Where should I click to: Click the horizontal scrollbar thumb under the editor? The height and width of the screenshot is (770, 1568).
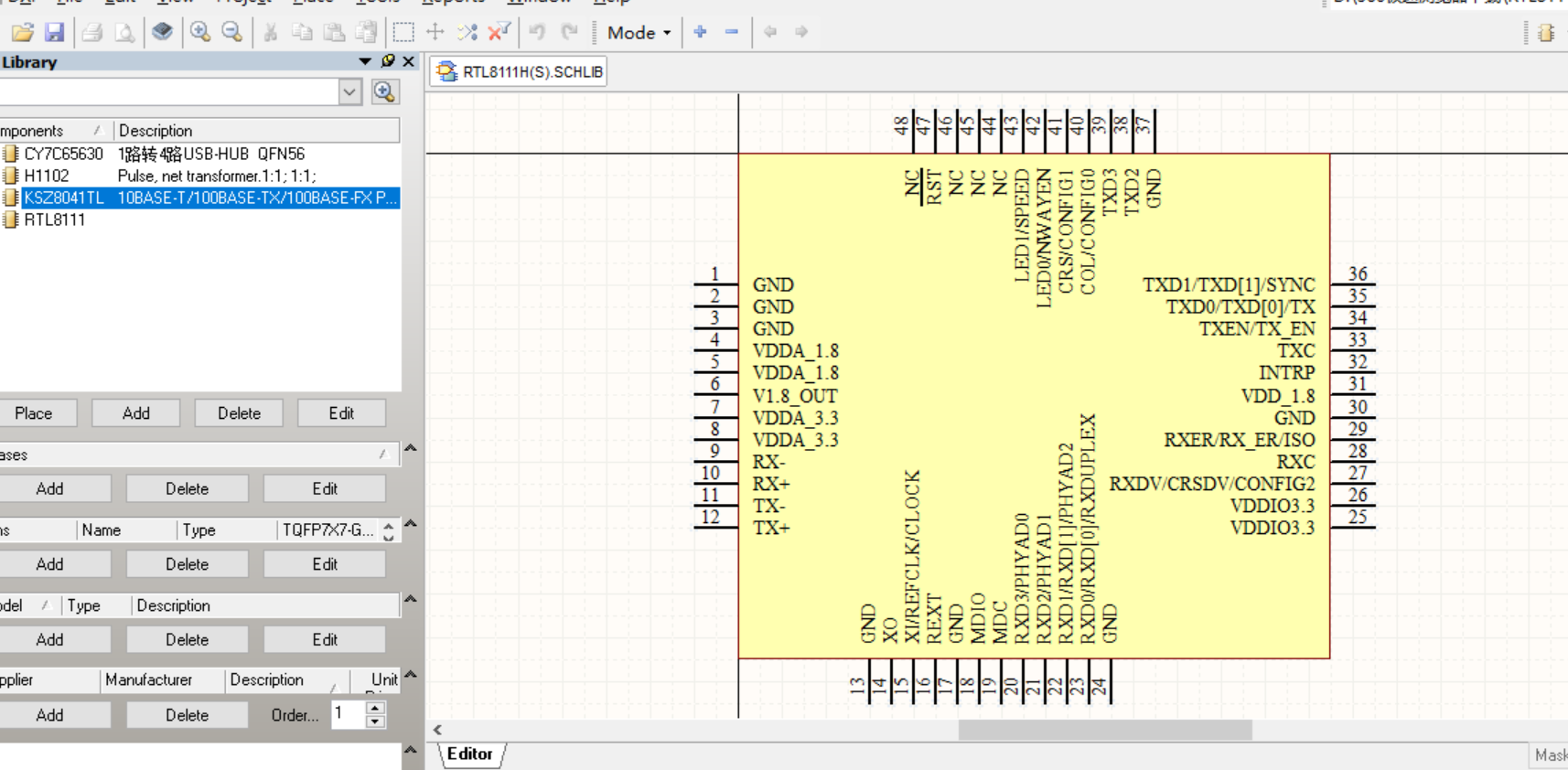click(x=1105, y=730)
